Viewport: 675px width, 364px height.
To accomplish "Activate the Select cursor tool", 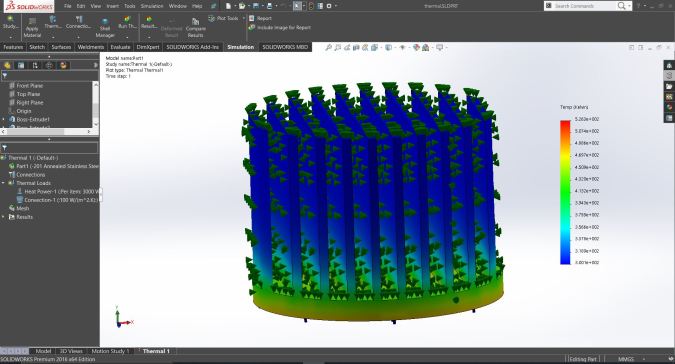I will coord(297,6).
